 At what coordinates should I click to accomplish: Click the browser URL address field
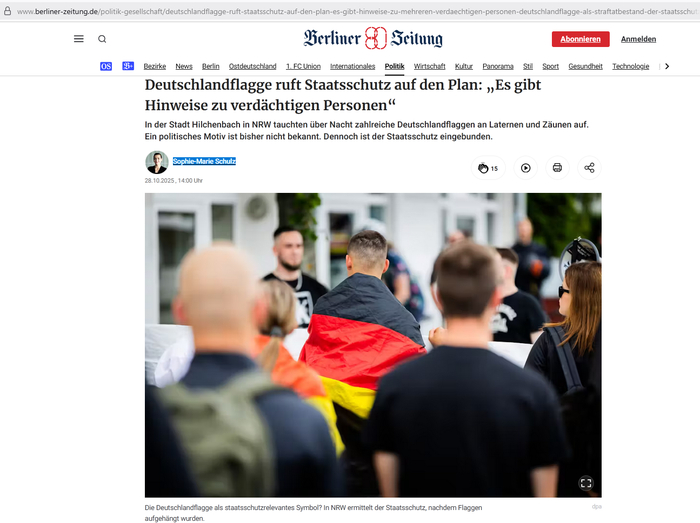(x=356, y=11)
